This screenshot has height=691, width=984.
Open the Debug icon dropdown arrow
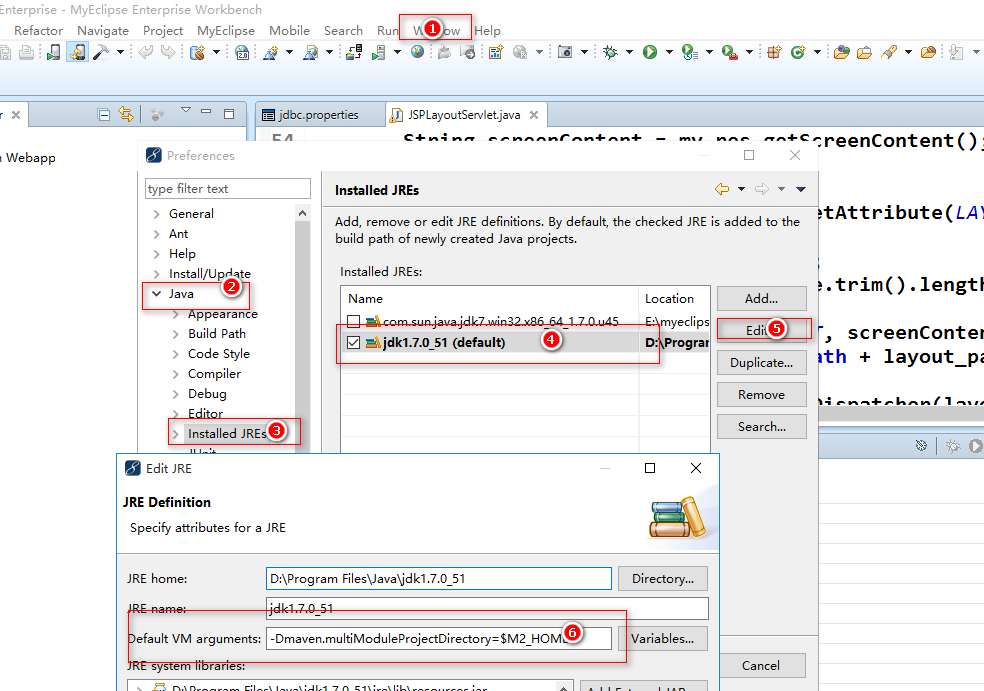(x=629, y=52)
